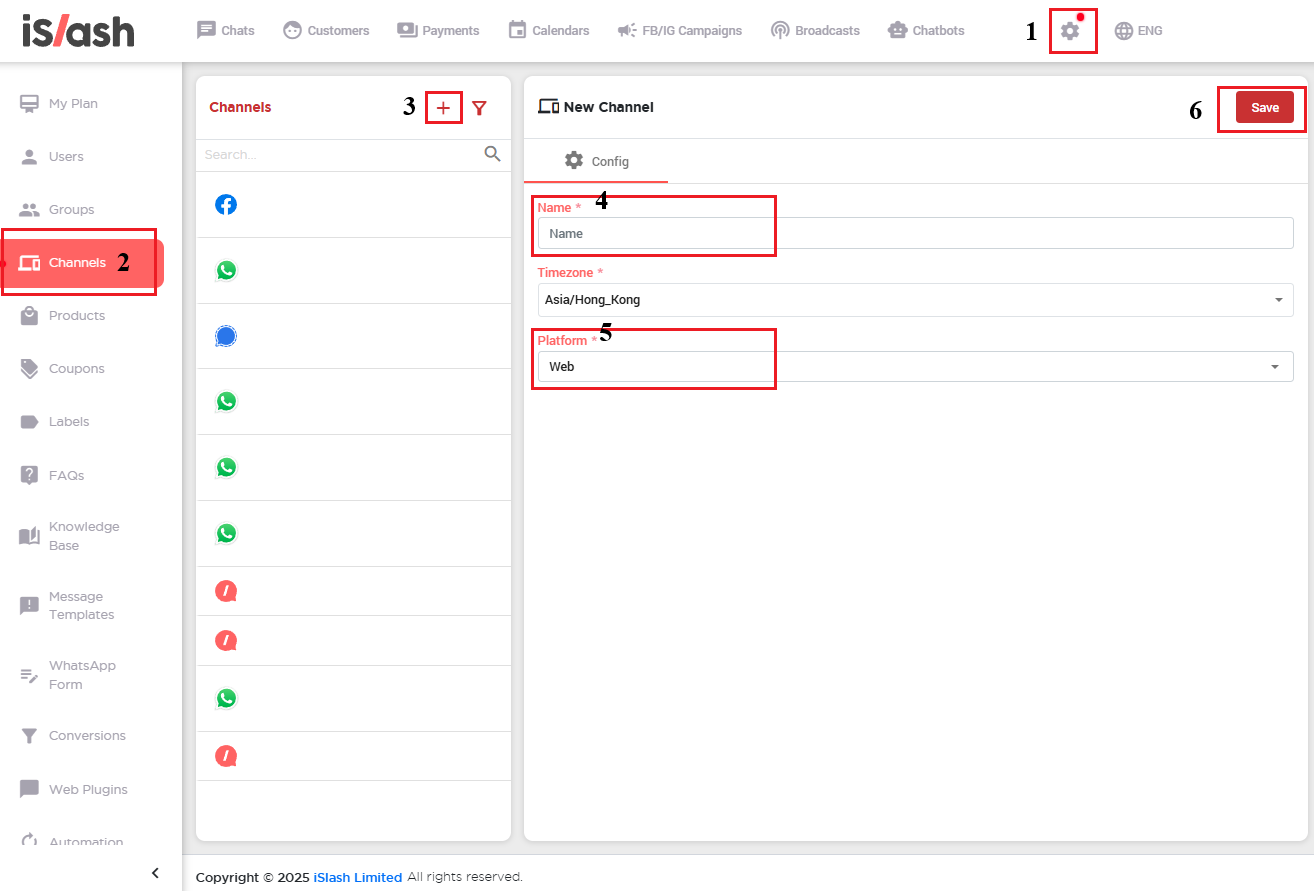Click the plus icon to add channel
The height and width of the screenshot is (891, 1314).
pyautogui.click(x=443, y=108)
